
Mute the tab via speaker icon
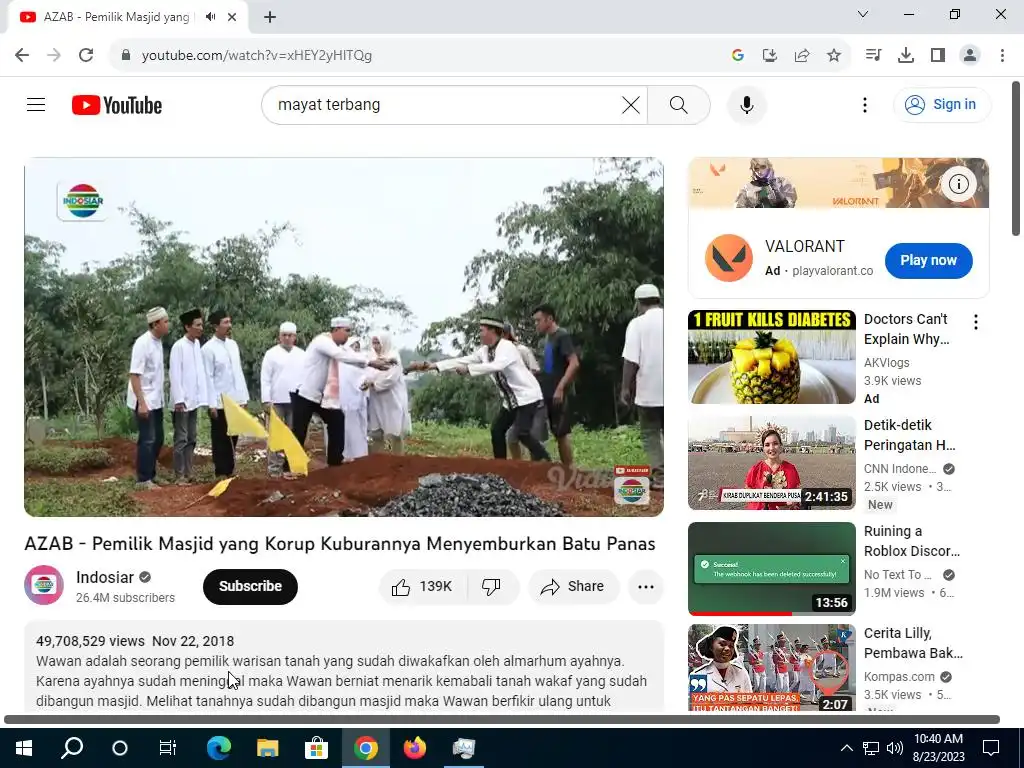point(210,17)
